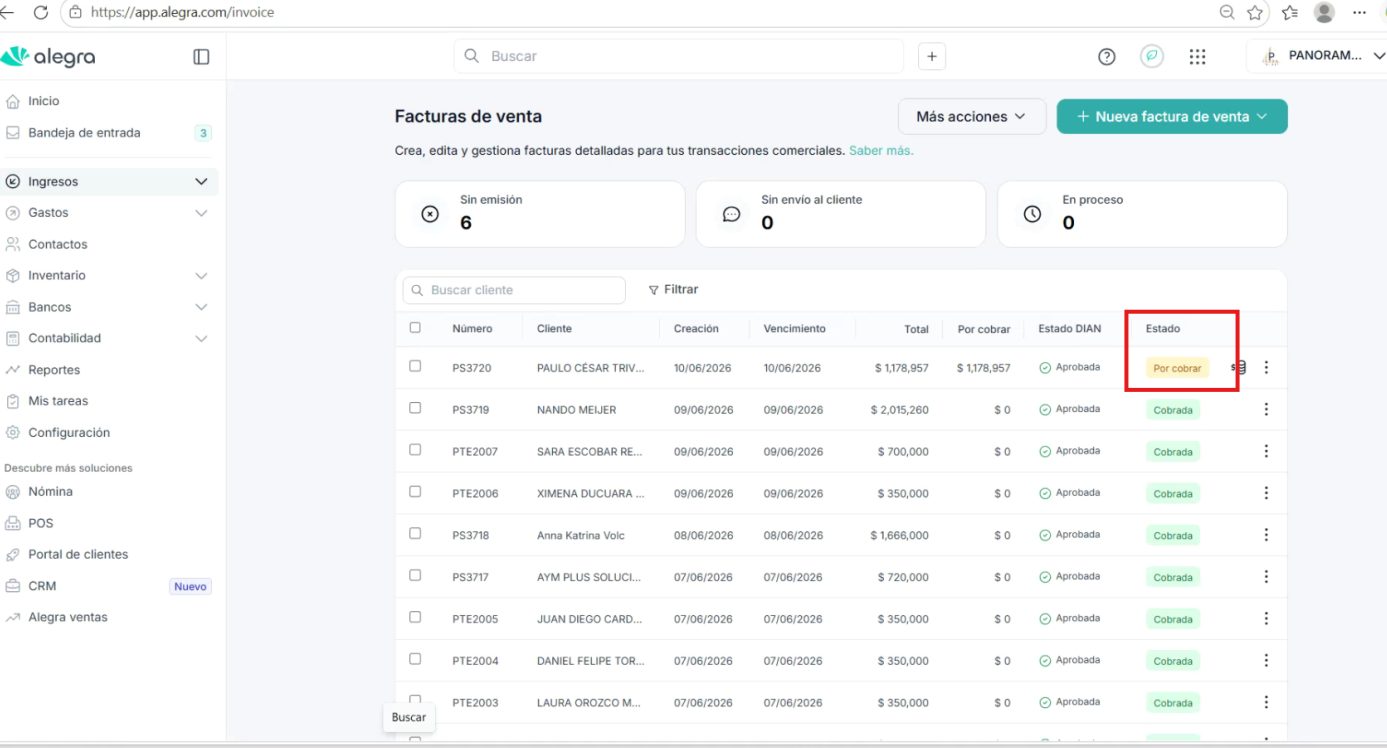This screenshot has height=748, width=1387.
Task: Open row actions menu for PS3720
Action: coord(1266,367)
